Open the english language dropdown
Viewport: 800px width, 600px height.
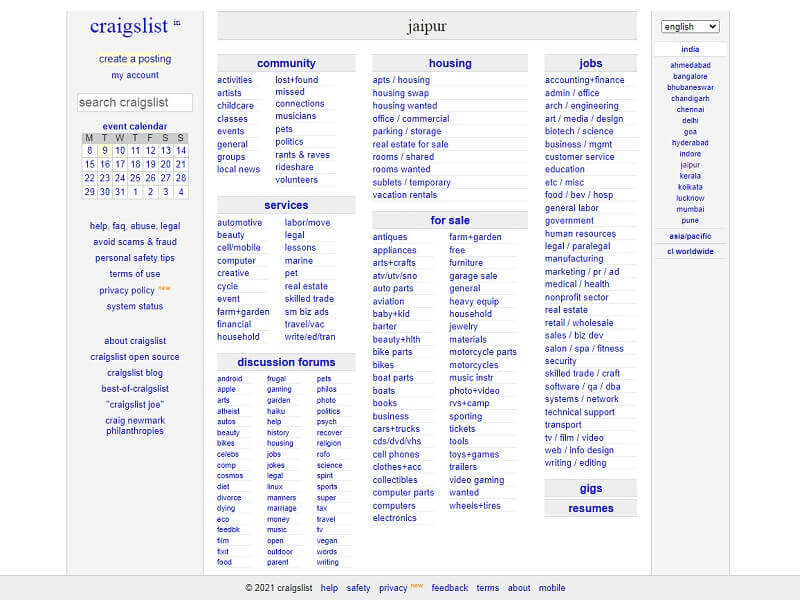(690, 27)
